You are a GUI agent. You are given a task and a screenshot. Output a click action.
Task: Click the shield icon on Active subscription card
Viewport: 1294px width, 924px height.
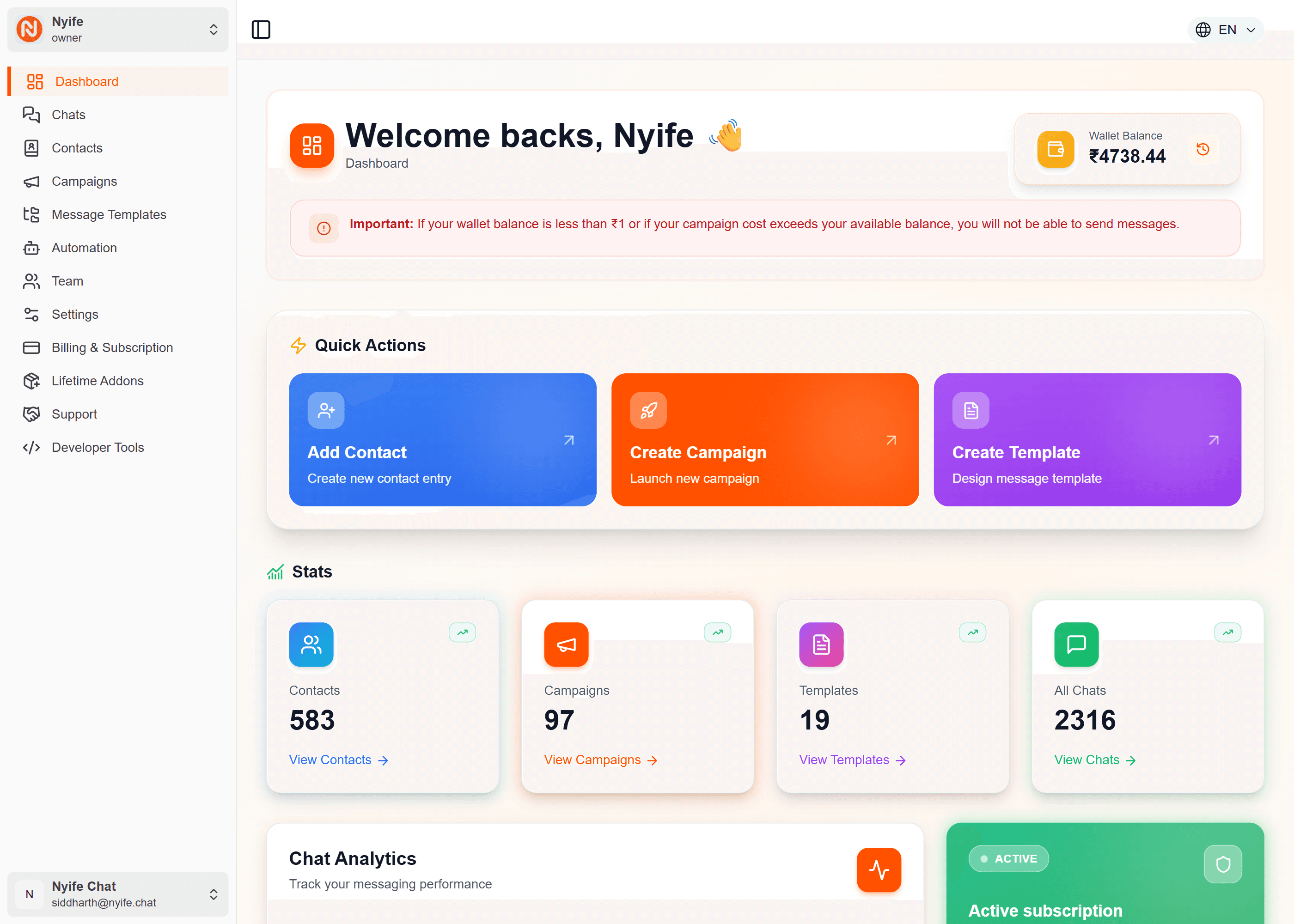[x=1222, y=863]
